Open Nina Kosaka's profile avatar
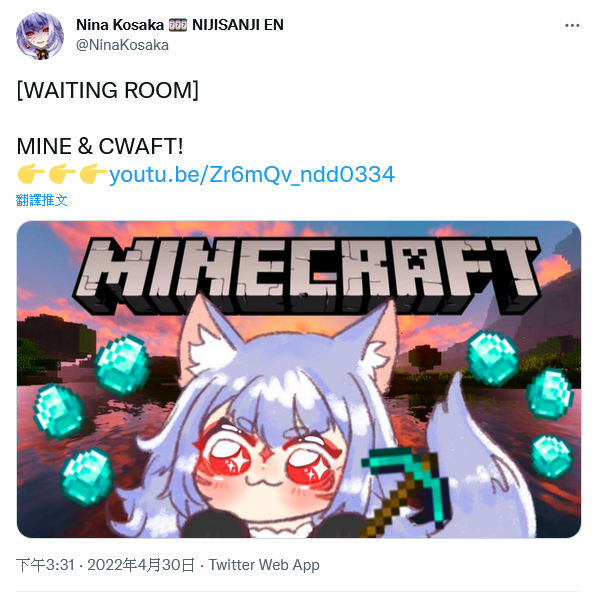 click(x=40, y=35)
